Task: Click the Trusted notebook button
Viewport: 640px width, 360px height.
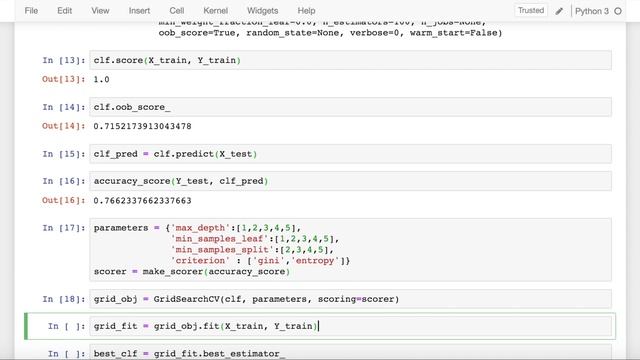Action: click(531, 11)
